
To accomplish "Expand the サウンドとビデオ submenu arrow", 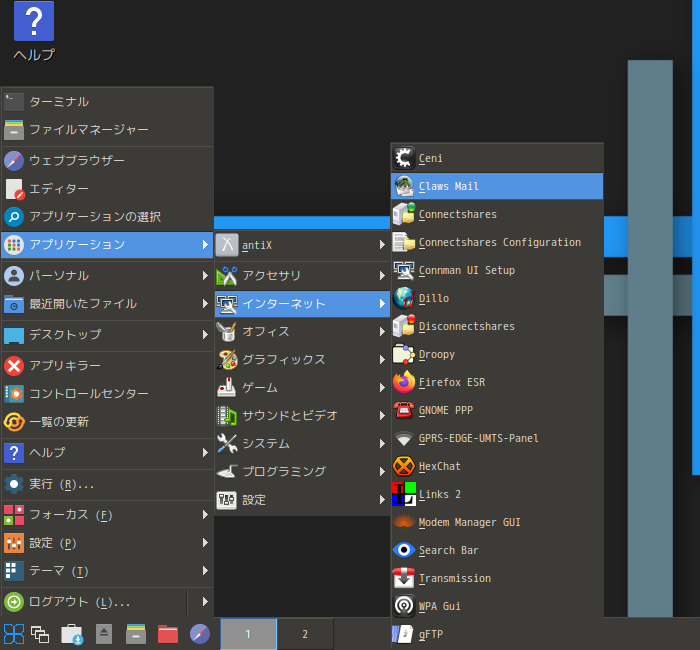I will pyautogui.click(x=382, y=416).
